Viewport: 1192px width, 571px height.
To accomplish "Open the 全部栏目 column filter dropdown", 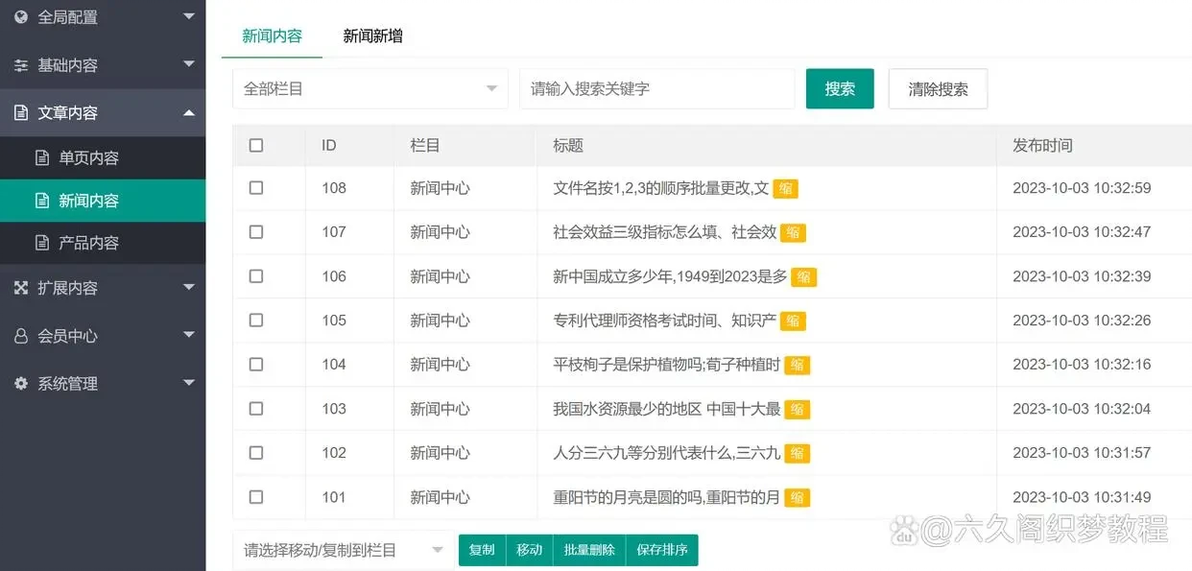I will click(x=370, y=89).
